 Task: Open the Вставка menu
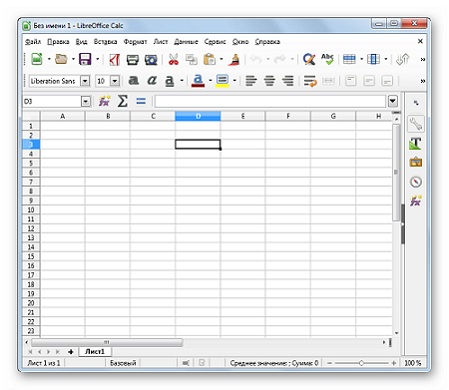[105, 42]
